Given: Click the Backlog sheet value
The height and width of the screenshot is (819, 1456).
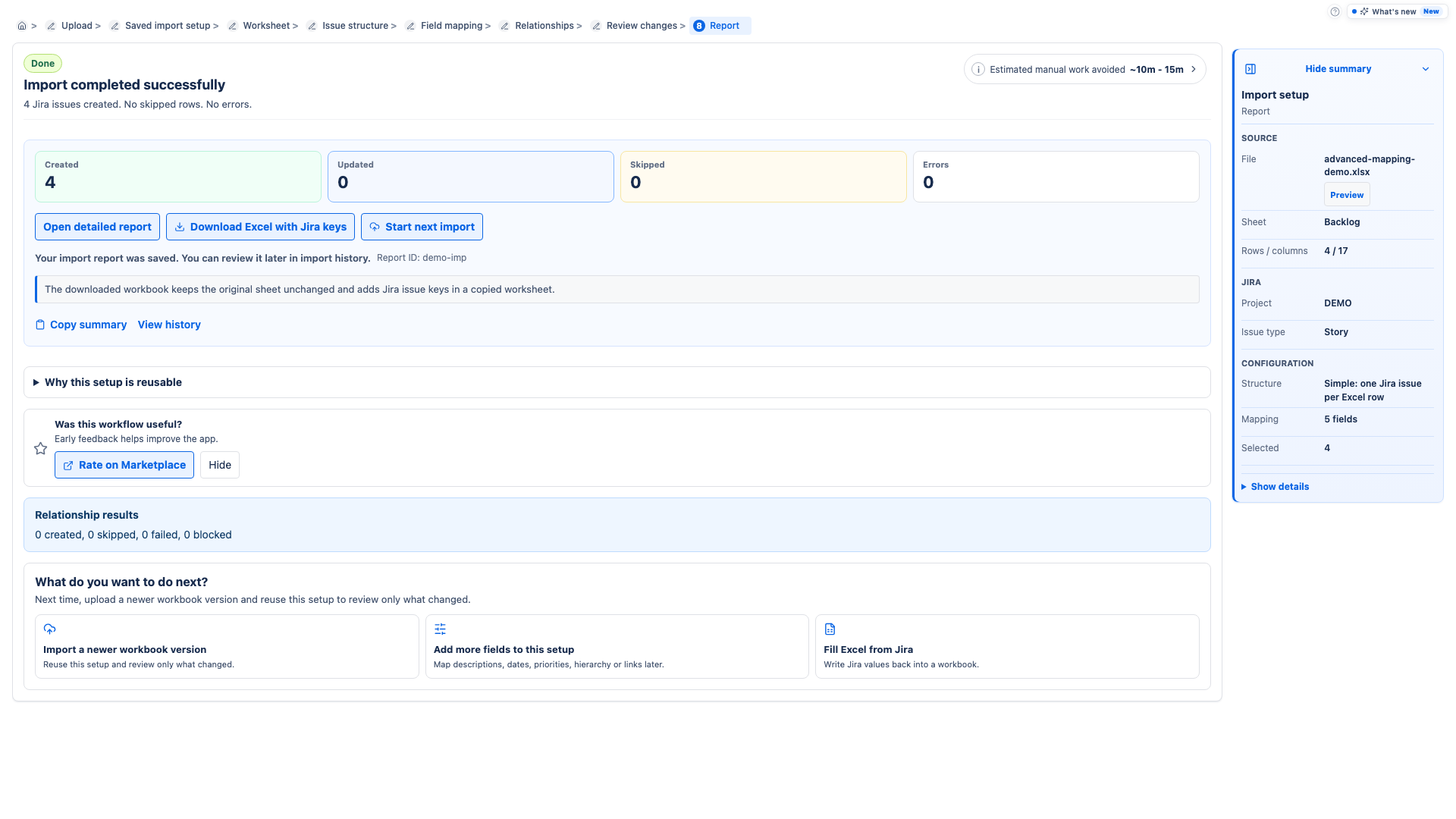Looking at the screenshot, I should point(1341,222).
